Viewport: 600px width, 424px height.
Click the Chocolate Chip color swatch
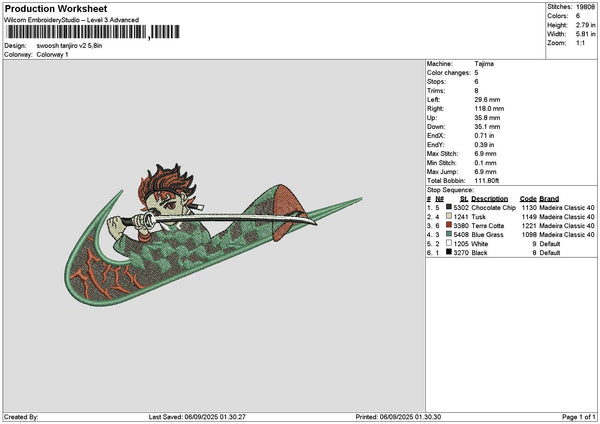(449, 207)
